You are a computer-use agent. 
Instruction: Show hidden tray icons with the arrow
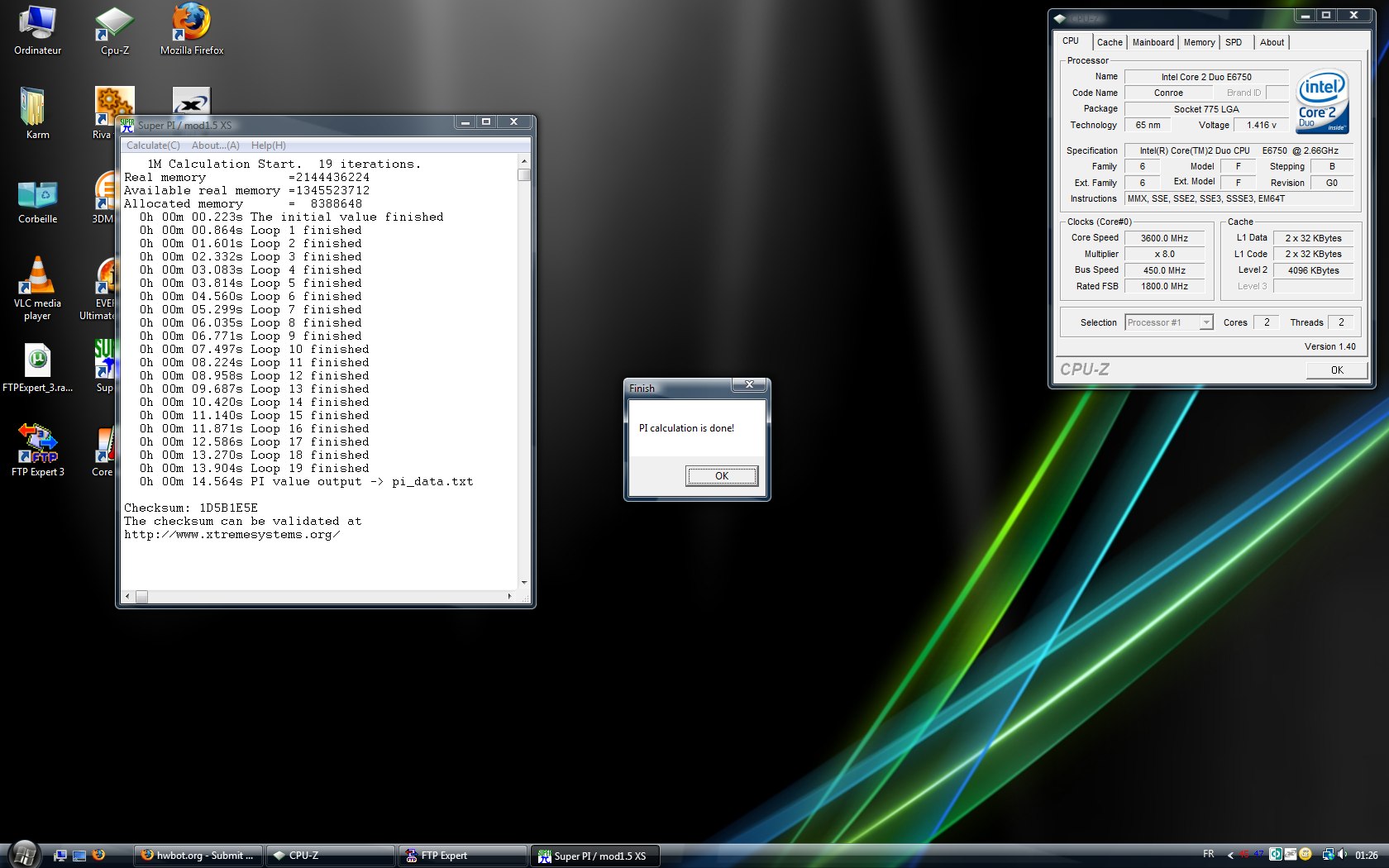pyautogui.click(x=1230, y=856)
